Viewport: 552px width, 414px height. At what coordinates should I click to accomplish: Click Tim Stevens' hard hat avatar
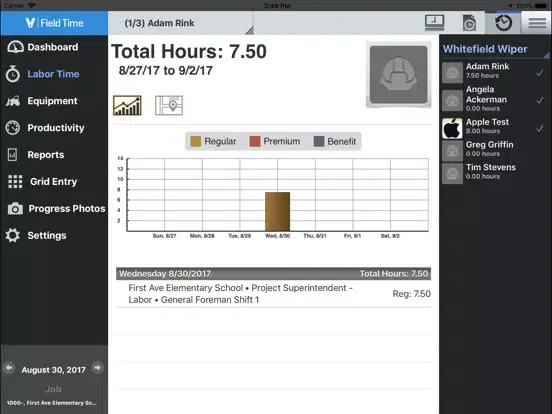click(x=452, y=173)
